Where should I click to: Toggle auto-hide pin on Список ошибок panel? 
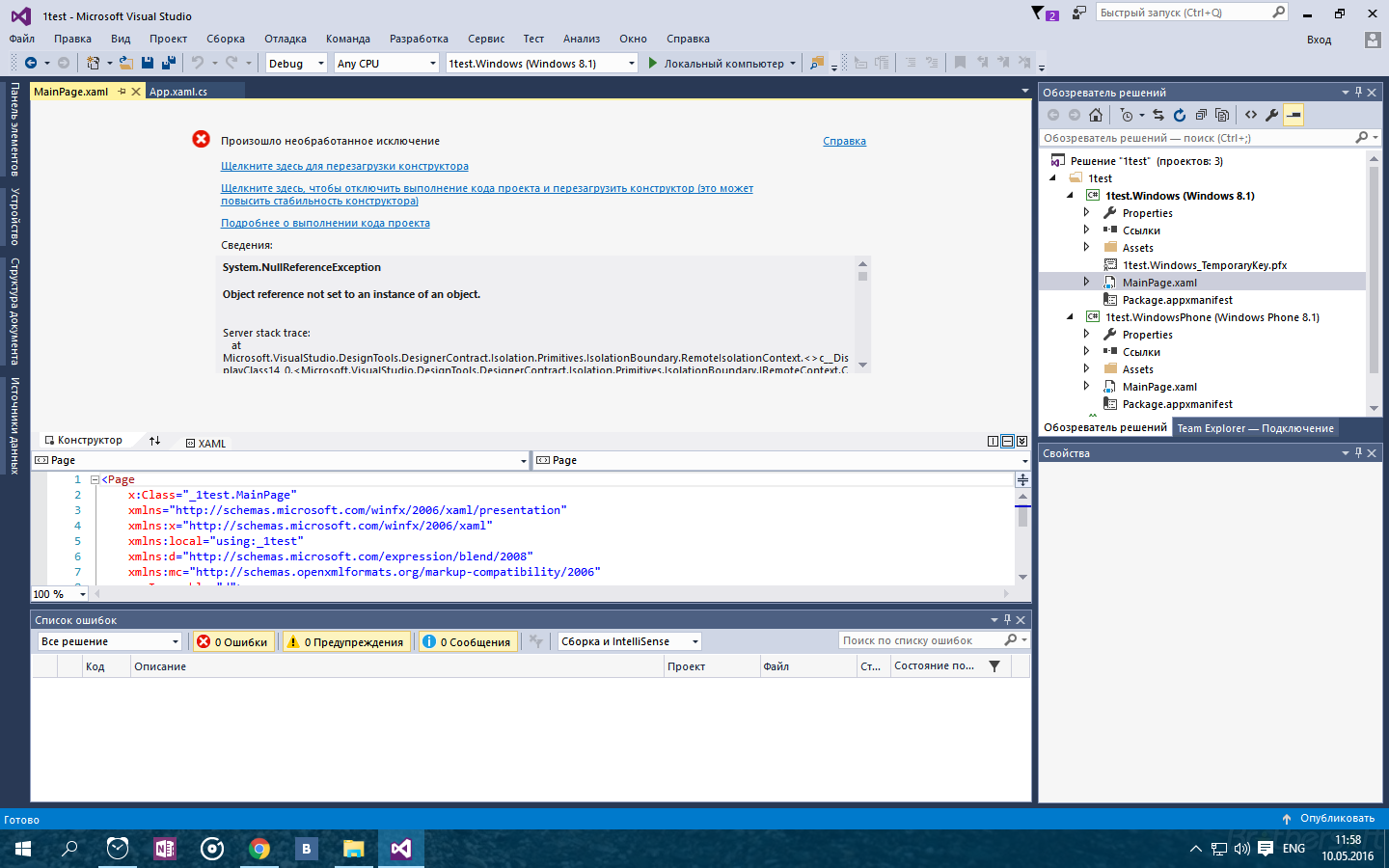pyautogui.click(x=1007, y=619)
